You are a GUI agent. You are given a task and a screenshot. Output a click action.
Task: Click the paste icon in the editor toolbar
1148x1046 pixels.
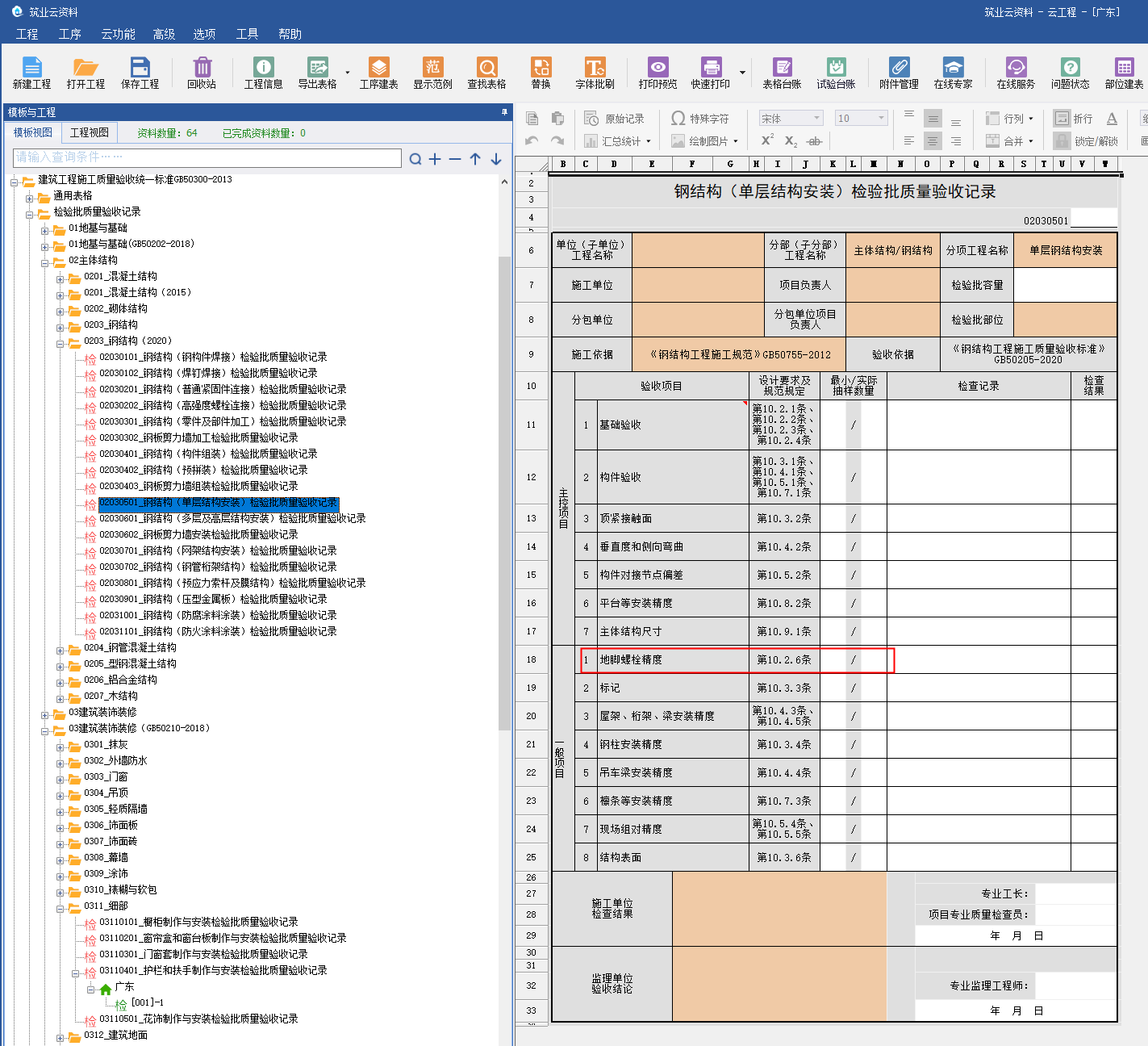pyautogui.click(x=557, y=119)
